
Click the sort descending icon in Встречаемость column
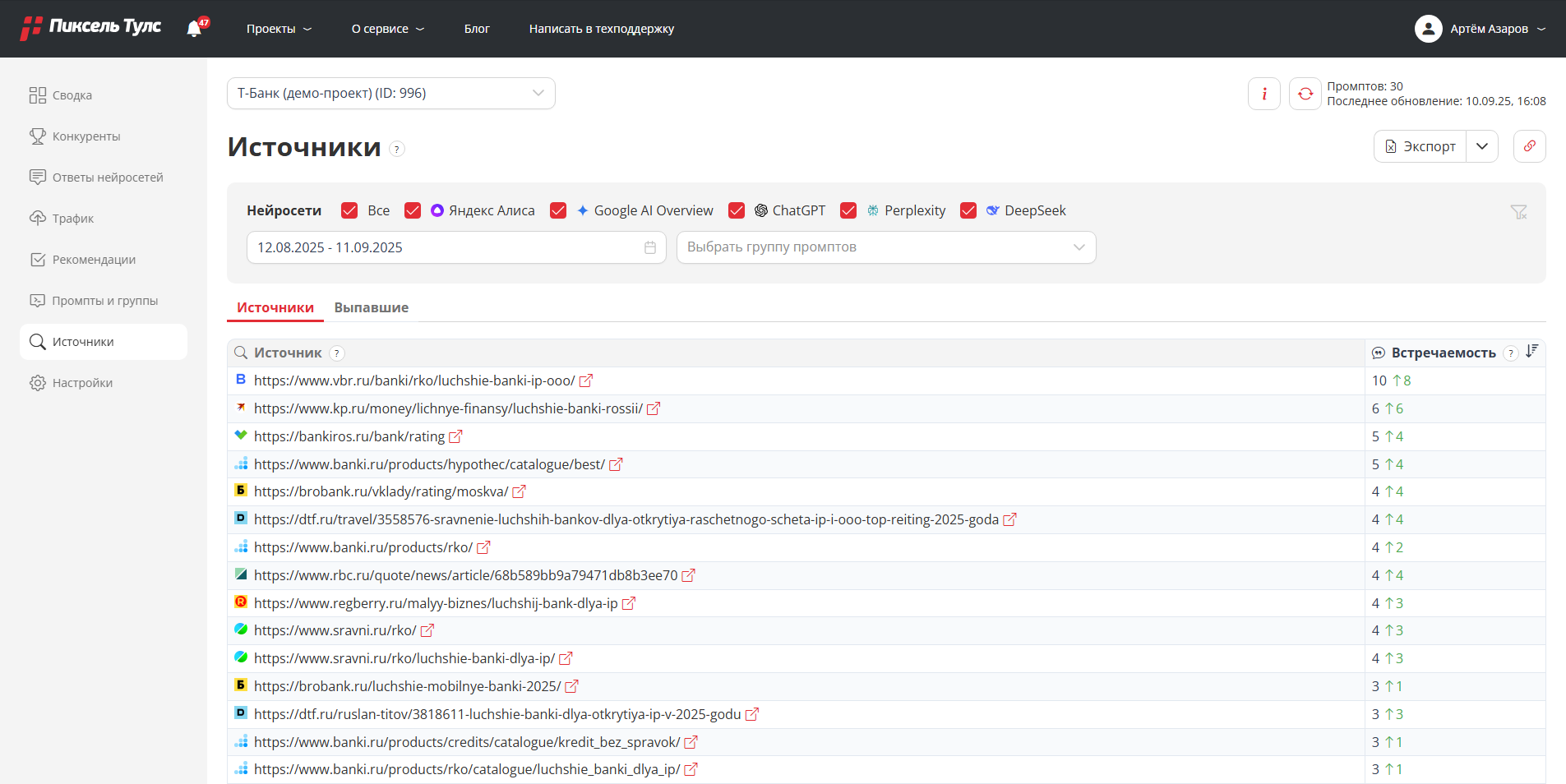(1531, 352)
